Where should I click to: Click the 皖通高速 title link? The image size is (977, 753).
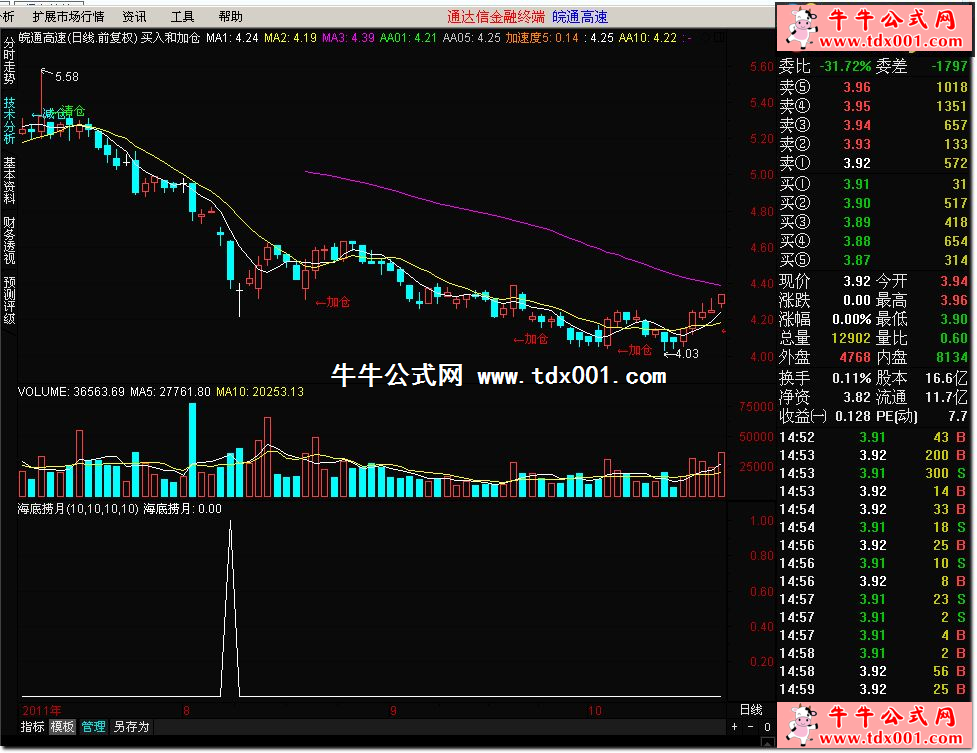[579, 17]
